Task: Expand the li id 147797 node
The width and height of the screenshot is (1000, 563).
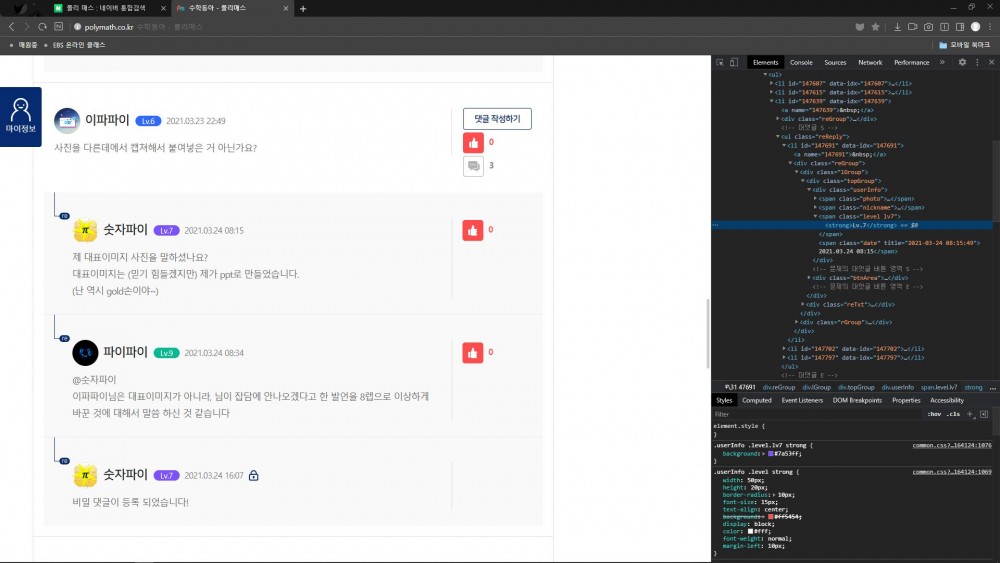Action: pyautogui.click(x=784, y=358)
